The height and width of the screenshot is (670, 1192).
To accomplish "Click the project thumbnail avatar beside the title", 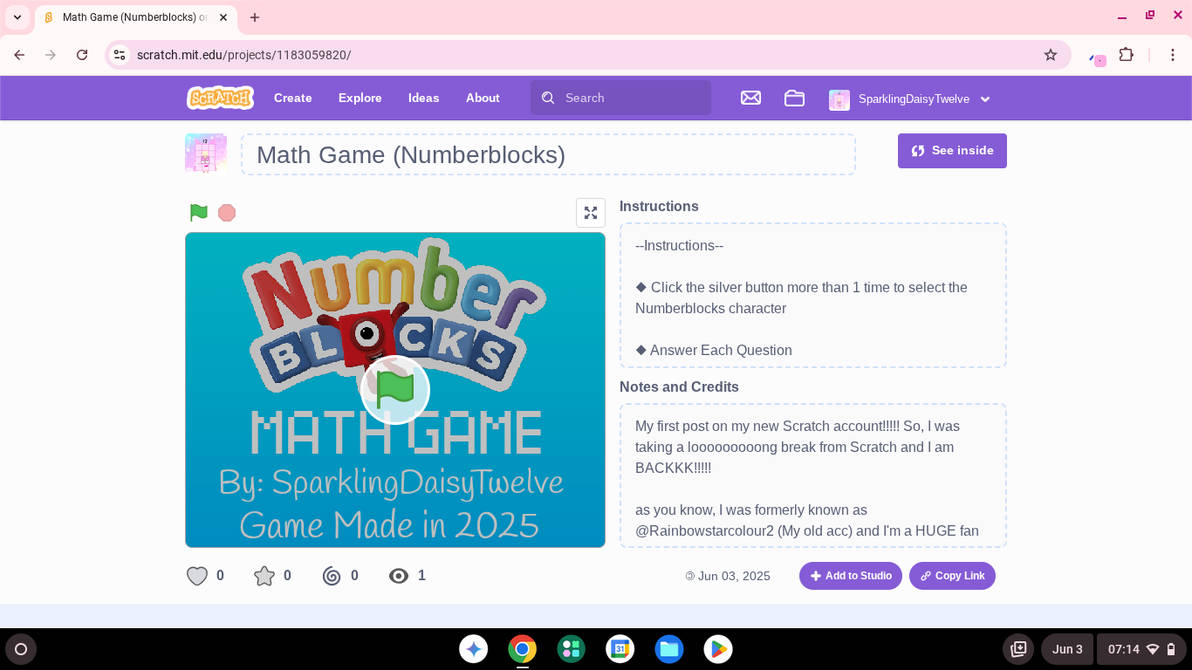I will pyautogui.click(x=206, y=154).
